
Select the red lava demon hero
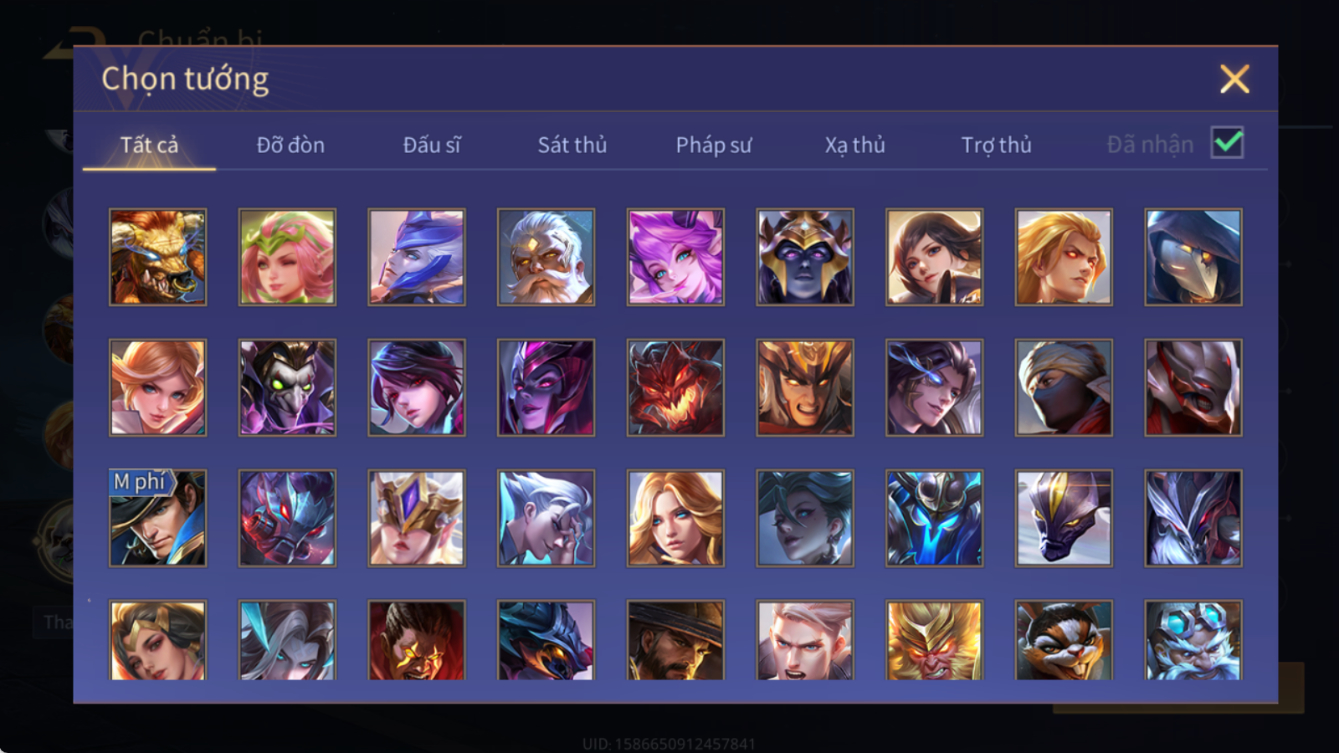coord(675,388)
